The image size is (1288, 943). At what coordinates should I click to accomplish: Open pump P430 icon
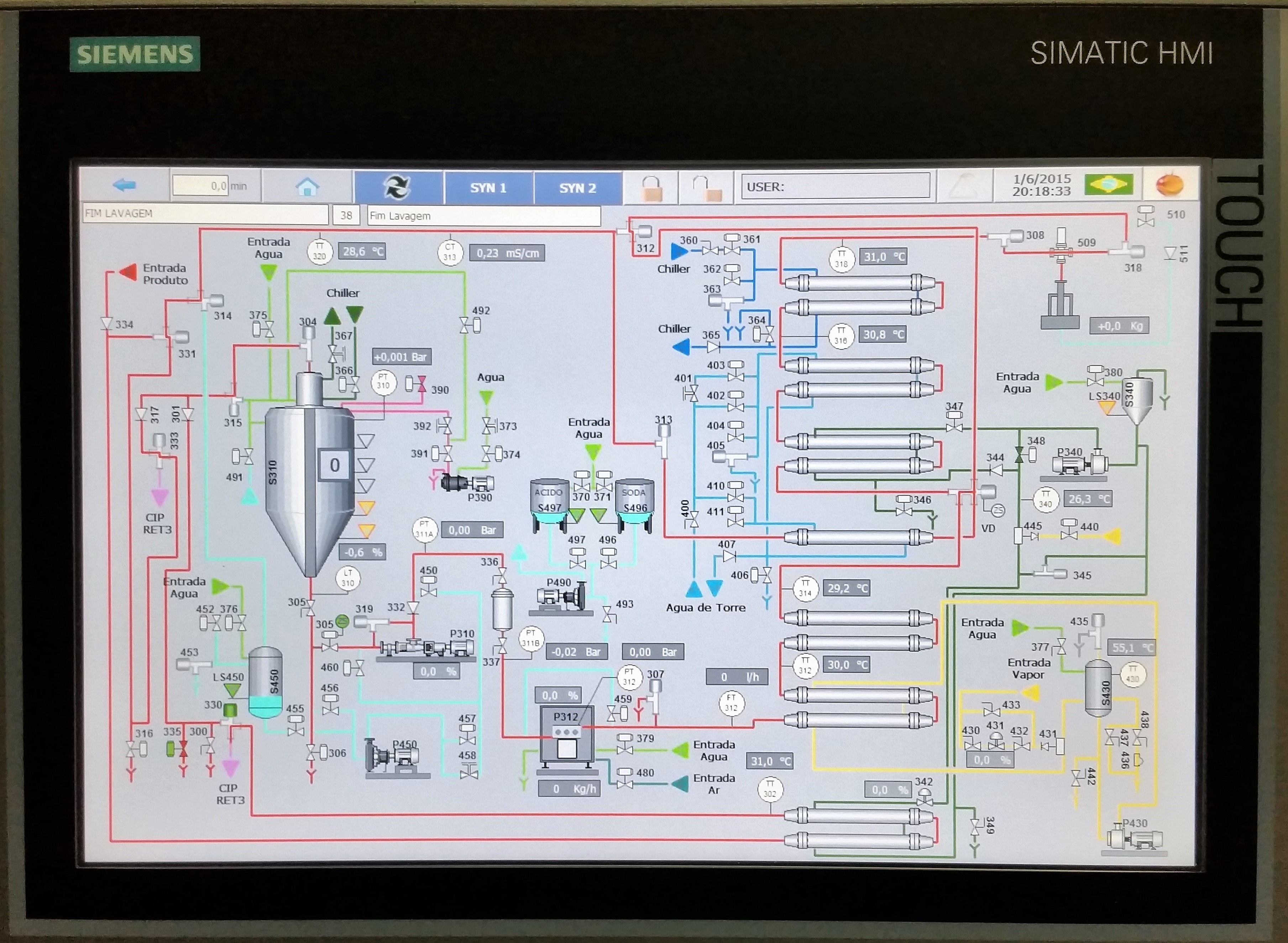coord(1134,839)
